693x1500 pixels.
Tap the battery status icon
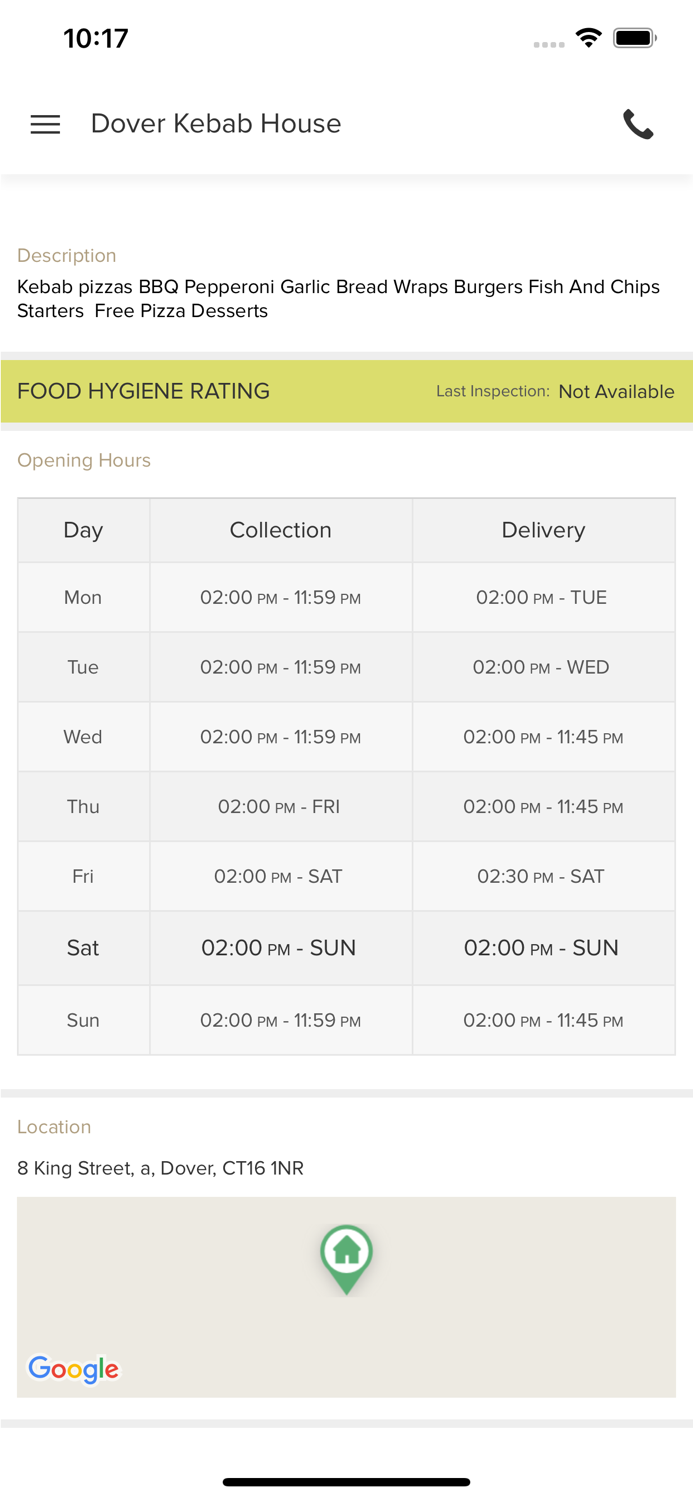click(x=634, y=38)
